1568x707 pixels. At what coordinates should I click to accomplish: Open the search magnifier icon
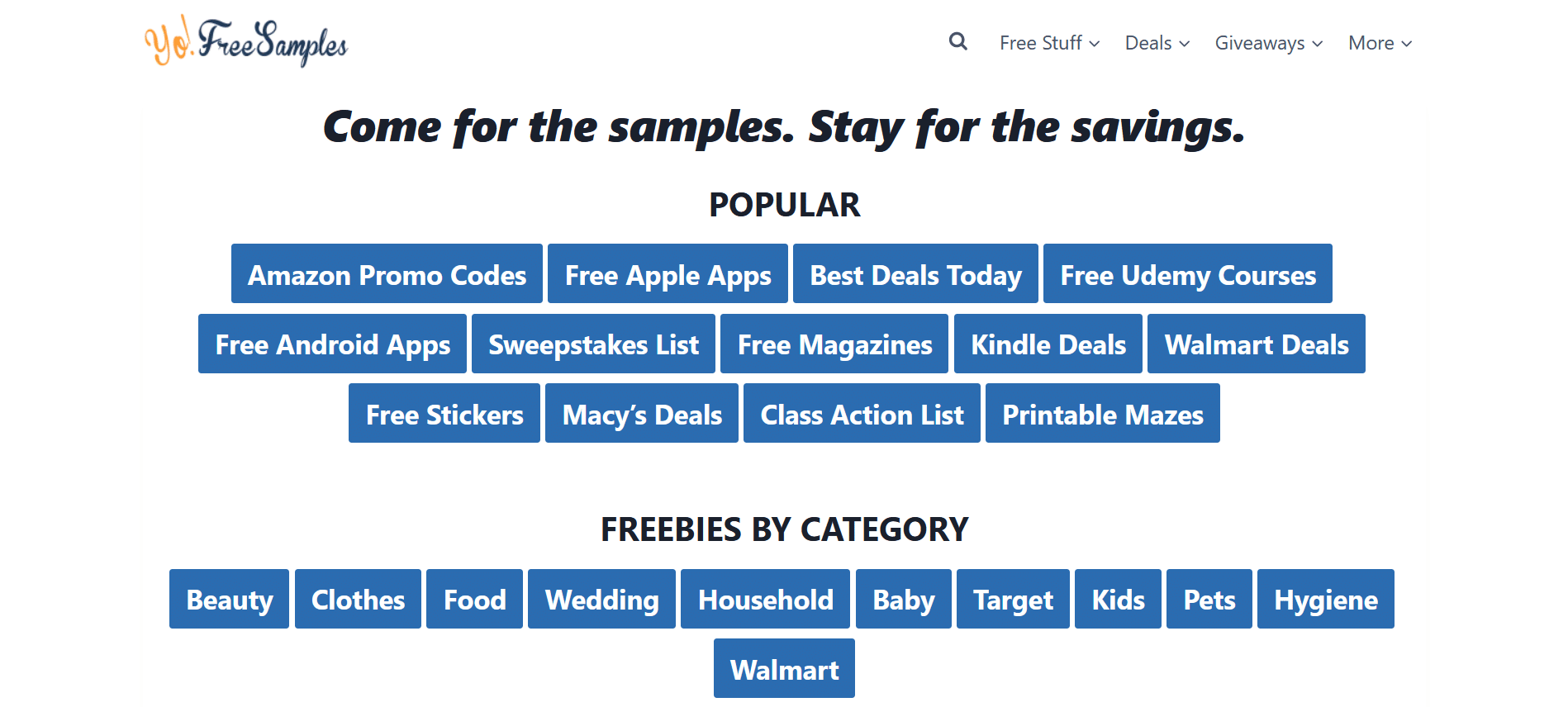[957, 41]
